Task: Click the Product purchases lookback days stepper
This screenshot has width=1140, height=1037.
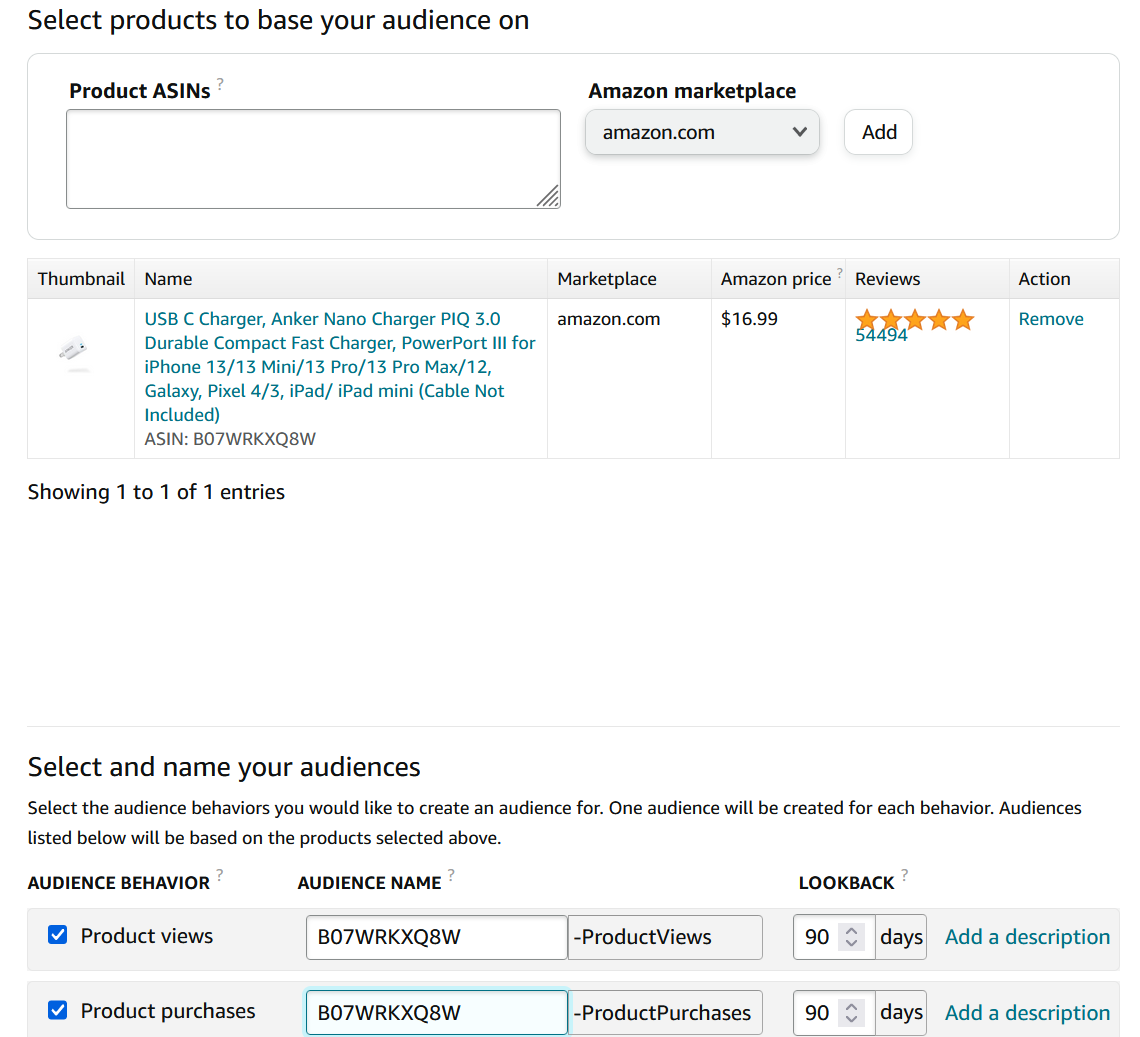Action: [851, 1013]
